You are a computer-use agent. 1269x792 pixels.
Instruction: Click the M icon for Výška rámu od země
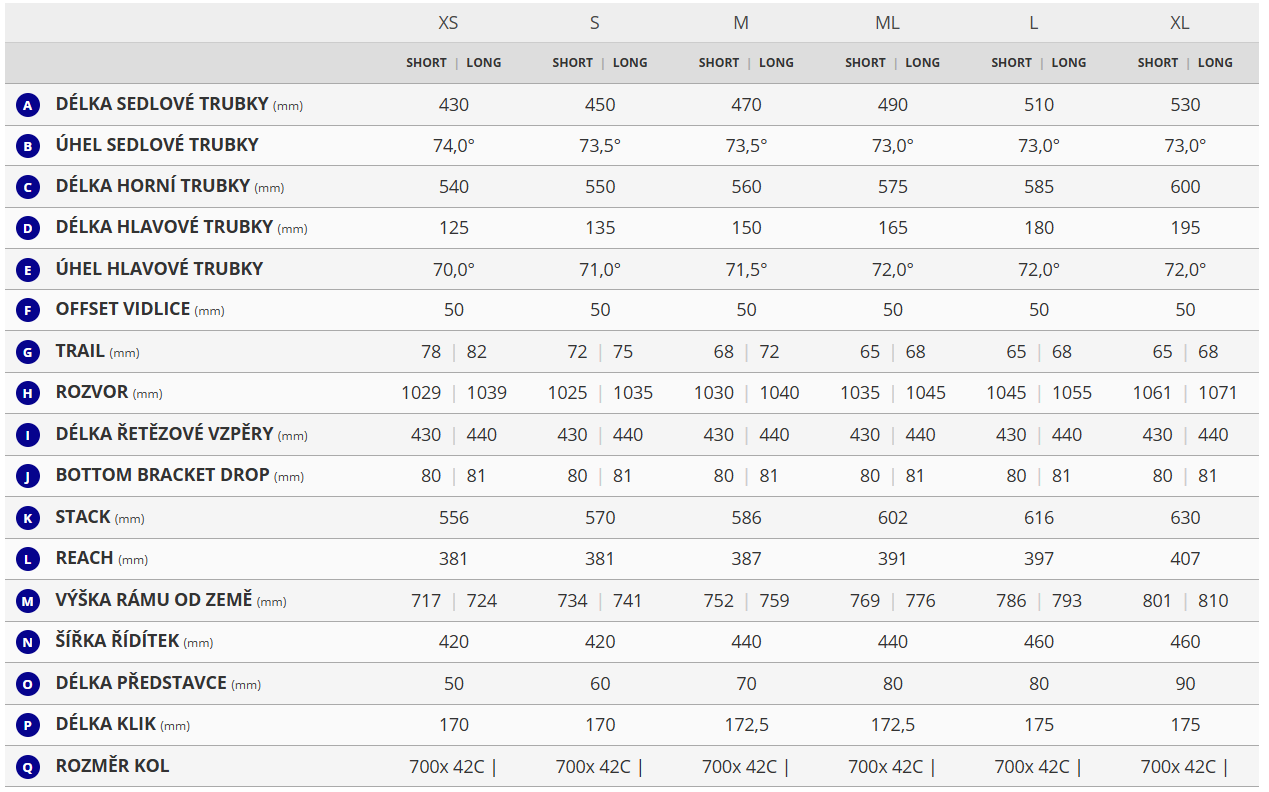click(28, 601)
